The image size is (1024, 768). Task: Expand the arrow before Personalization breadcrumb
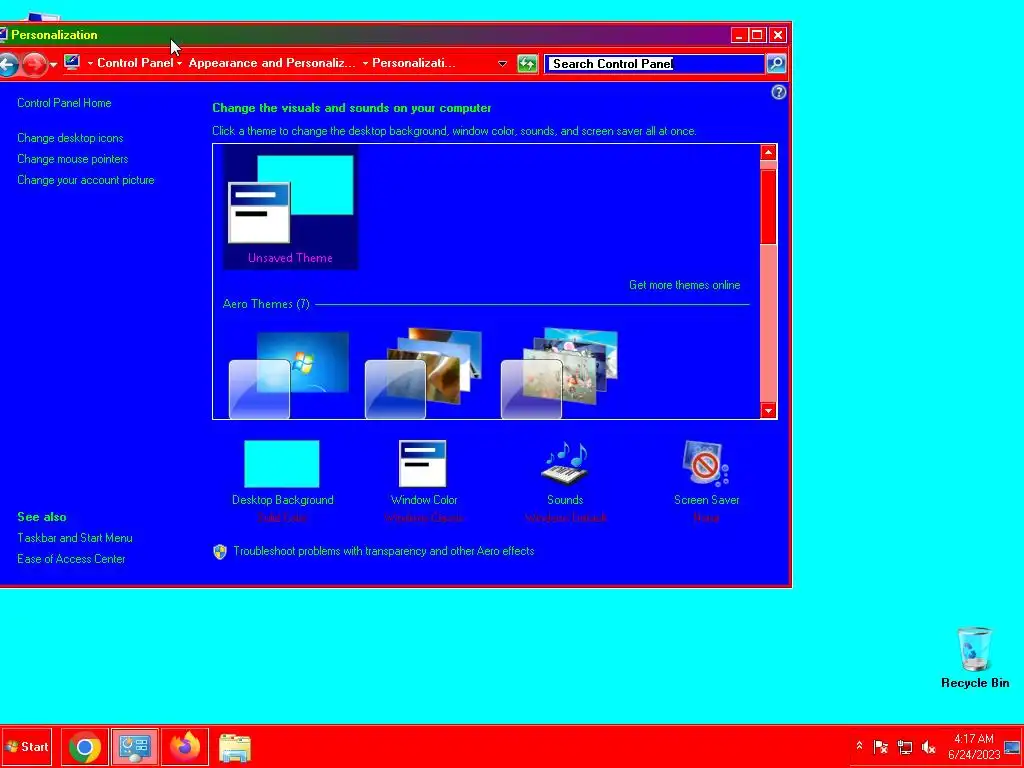coord(365,63)
